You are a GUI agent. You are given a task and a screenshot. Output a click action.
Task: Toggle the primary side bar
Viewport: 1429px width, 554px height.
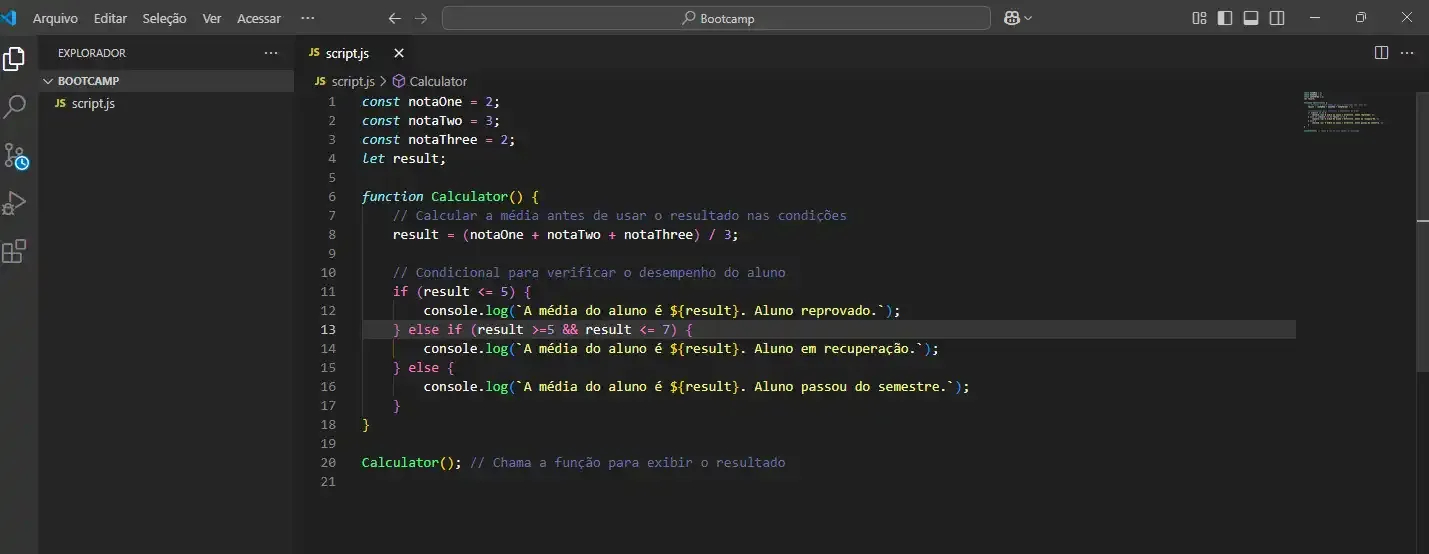[1225, 18]
